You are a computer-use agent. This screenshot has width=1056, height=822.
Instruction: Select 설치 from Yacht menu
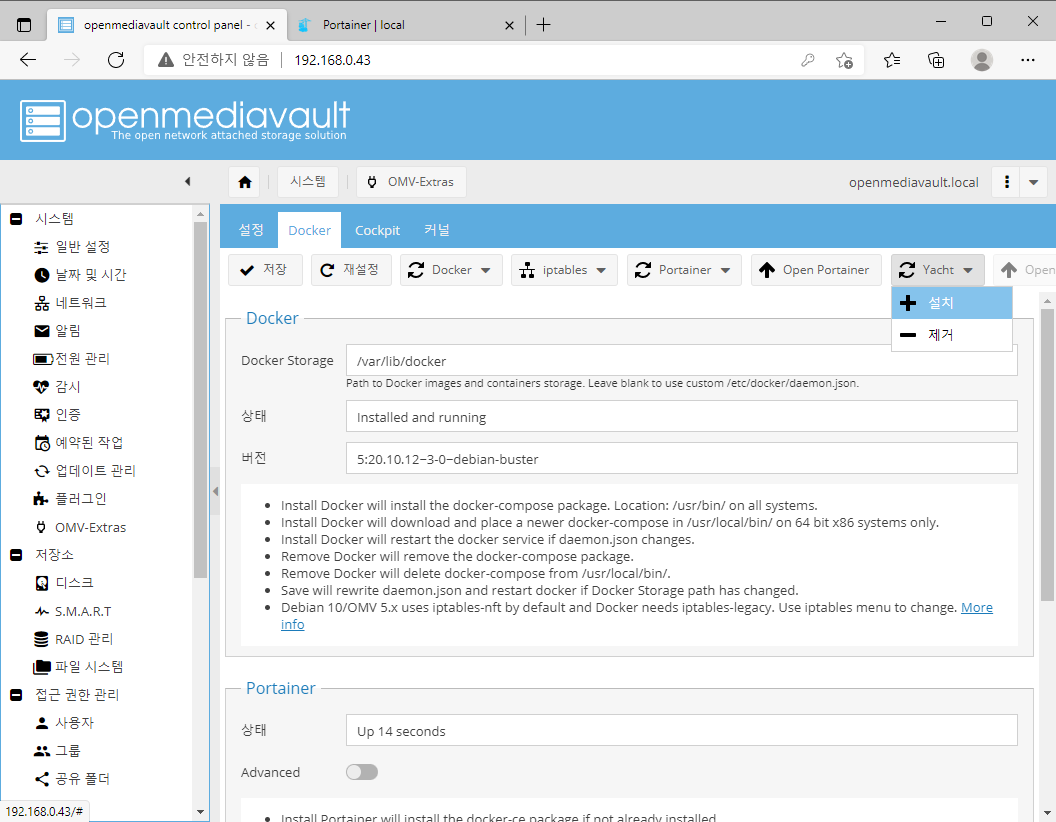click(x=952, y=303)
